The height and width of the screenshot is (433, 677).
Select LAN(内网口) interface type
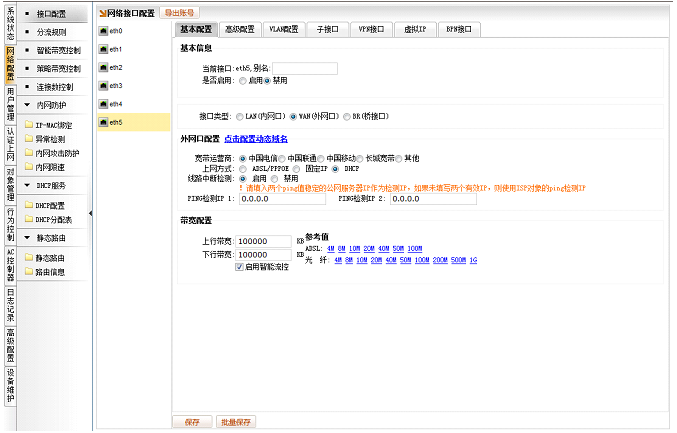tap(239, 117)
